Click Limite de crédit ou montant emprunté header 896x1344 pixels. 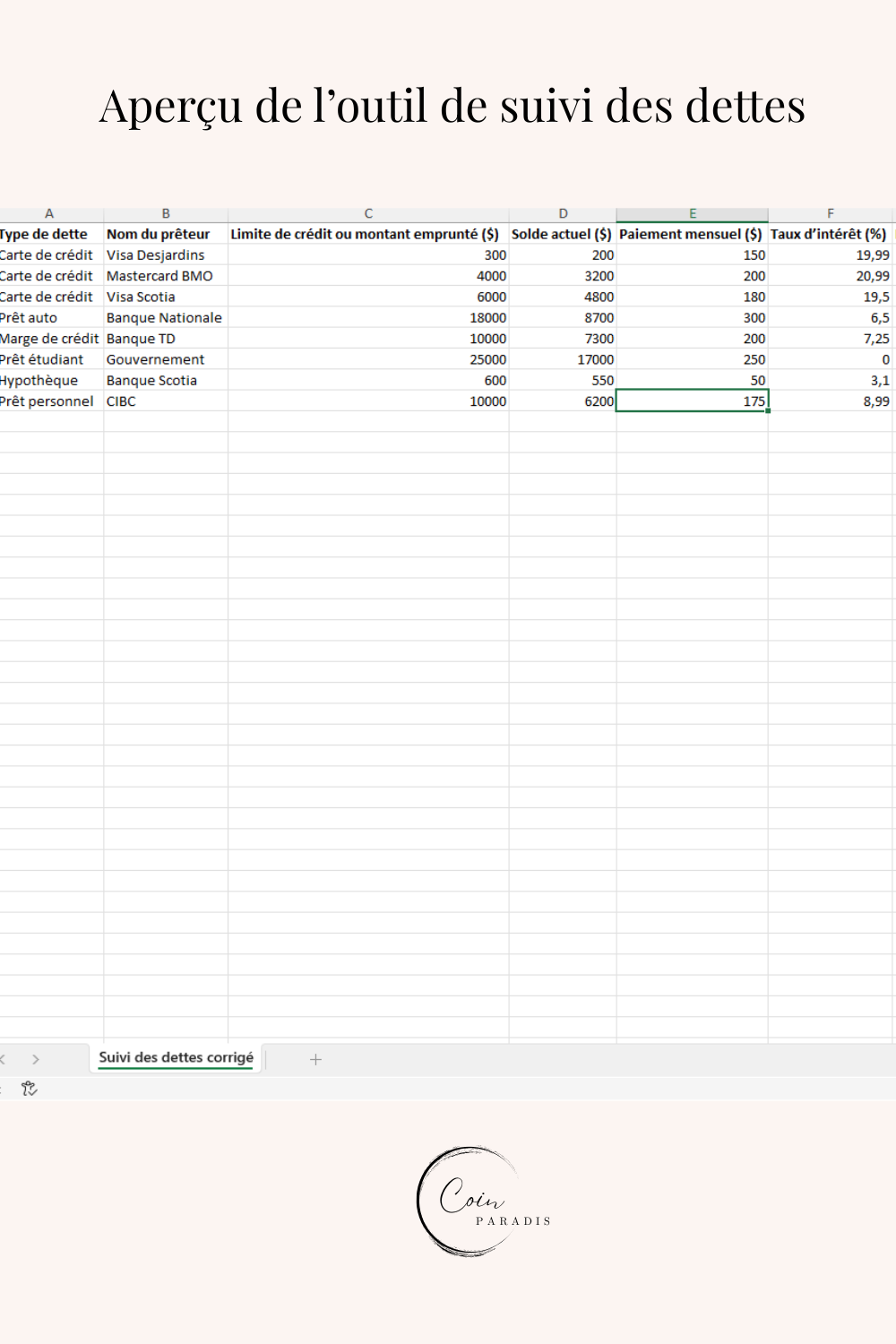point(368,234)
